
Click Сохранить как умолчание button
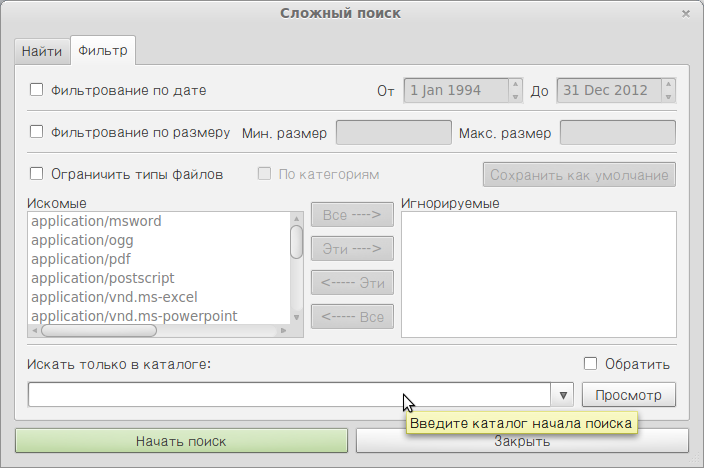coord(579,175)
